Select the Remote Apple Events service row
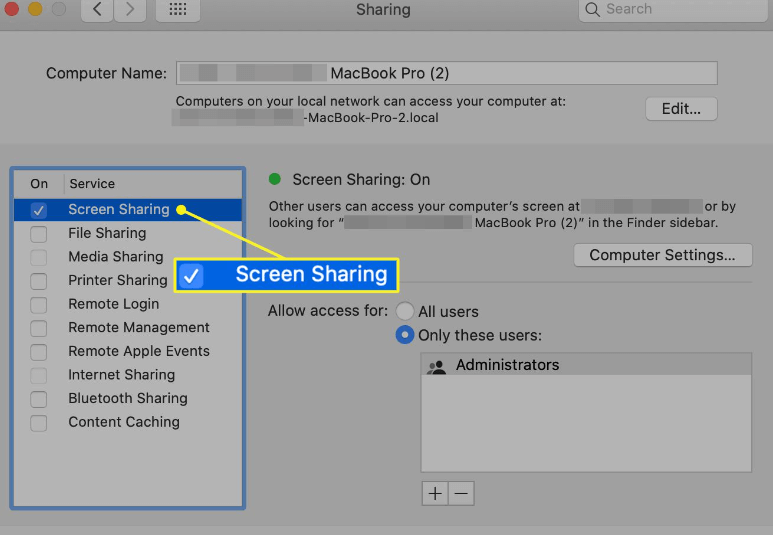Viewport: 773px width, 535px height. (128, 352)
